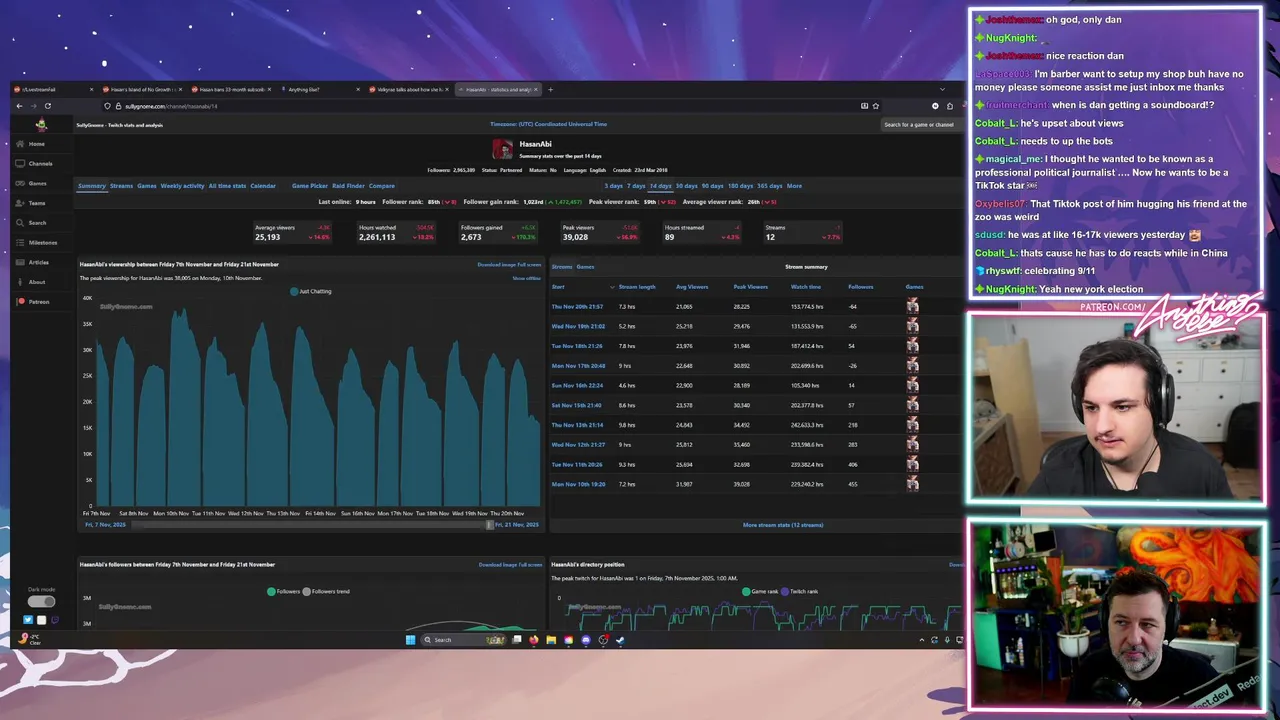The width and height of the screenshot is (1280, 720).
Task: Open the Twitch icon below Dark mode
Action: point(54,620)
